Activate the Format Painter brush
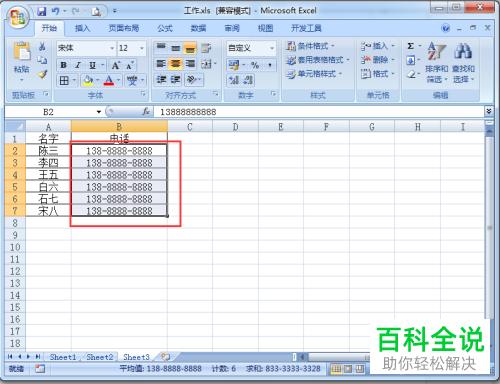The height and width of the screenshot is (384, 500). click(42, 74)
